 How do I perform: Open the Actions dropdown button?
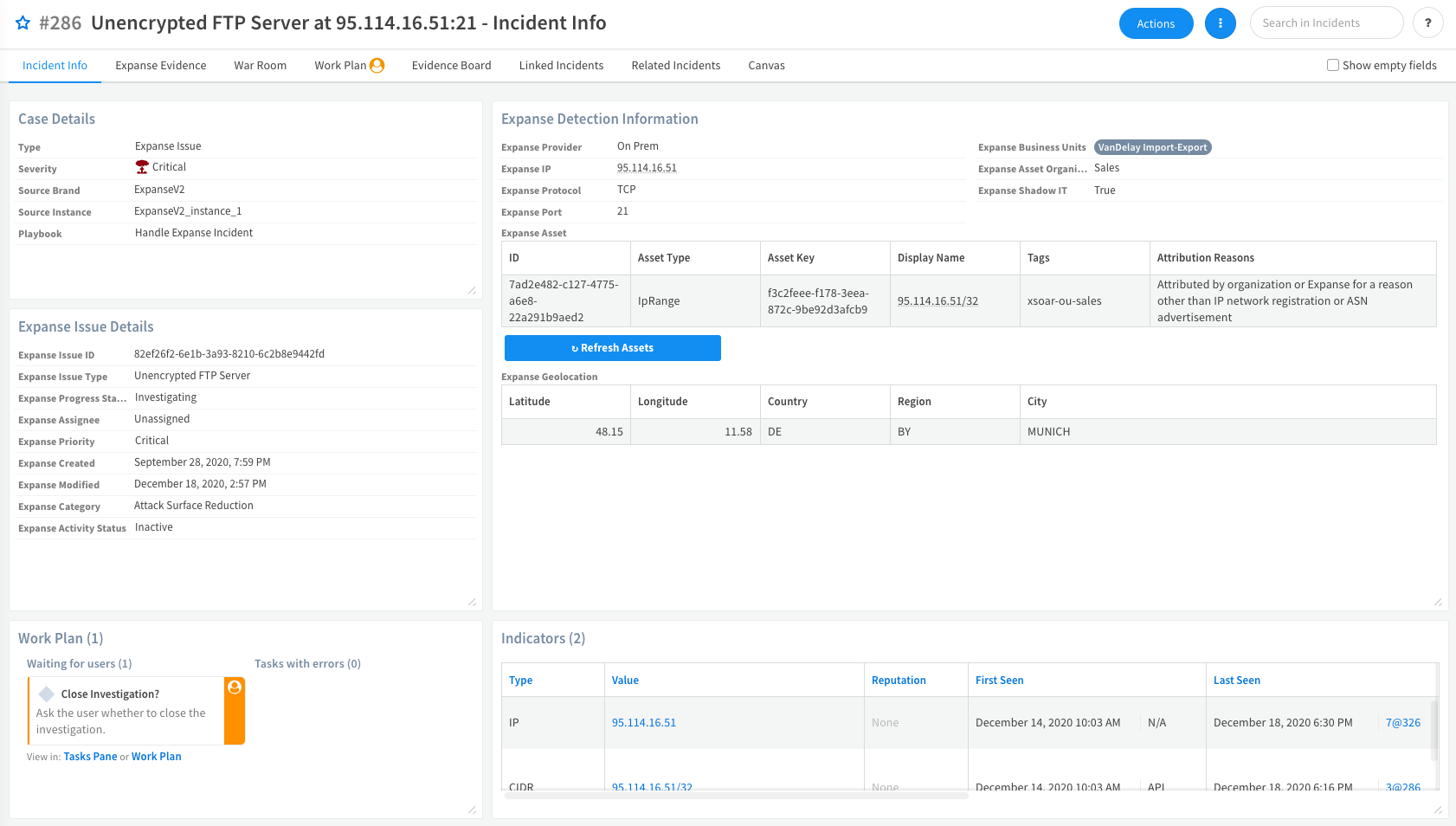click(x=1156, y=23)
